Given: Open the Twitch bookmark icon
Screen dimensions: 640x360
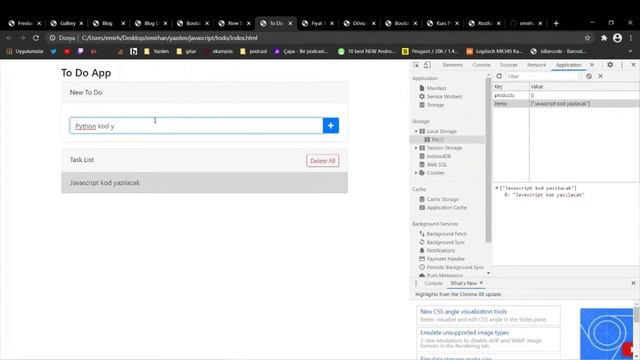Looking at the screenshot, I should [x=80, y=51].
